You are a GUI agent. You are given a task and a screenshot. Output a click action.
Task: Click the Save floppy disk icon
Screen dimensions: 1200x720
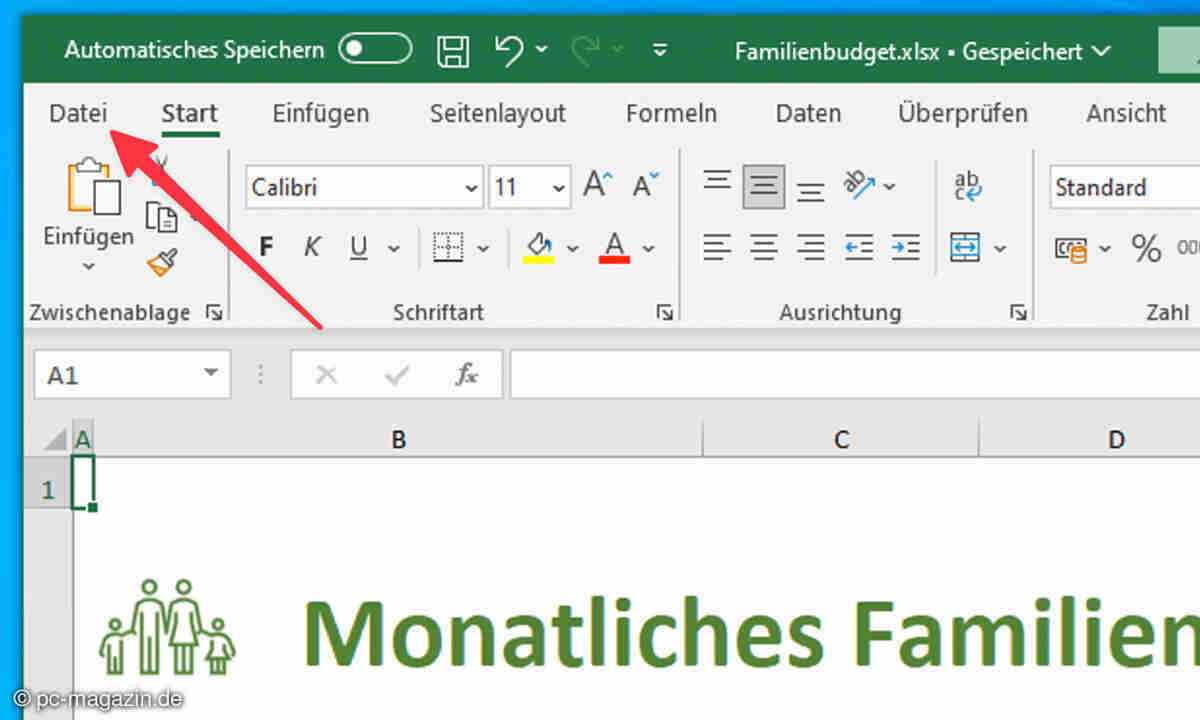tap(454, 50)
